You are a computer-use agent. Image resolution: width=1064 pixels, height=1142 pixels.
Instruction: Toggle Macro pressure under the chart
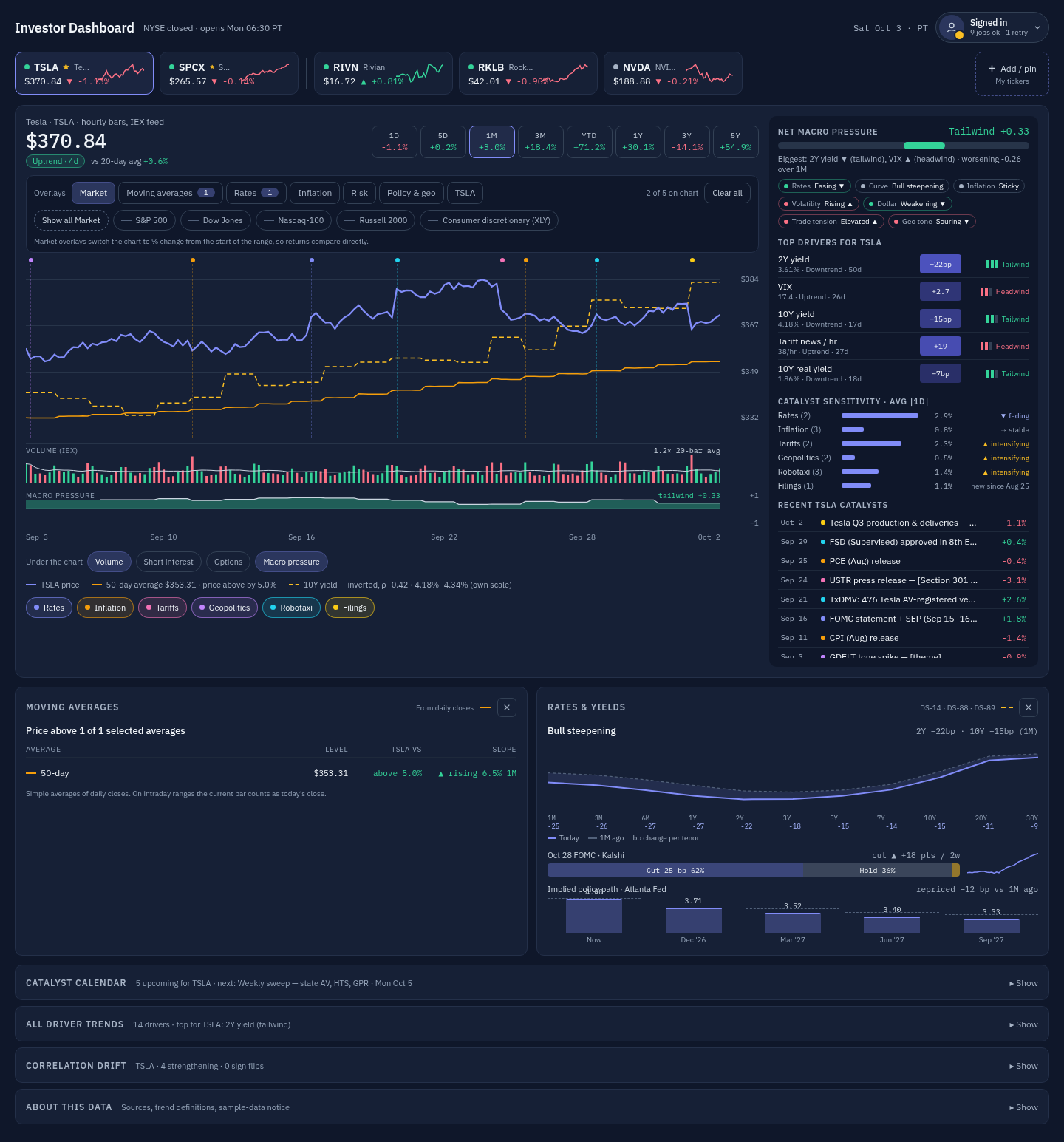tap(292, 562)
